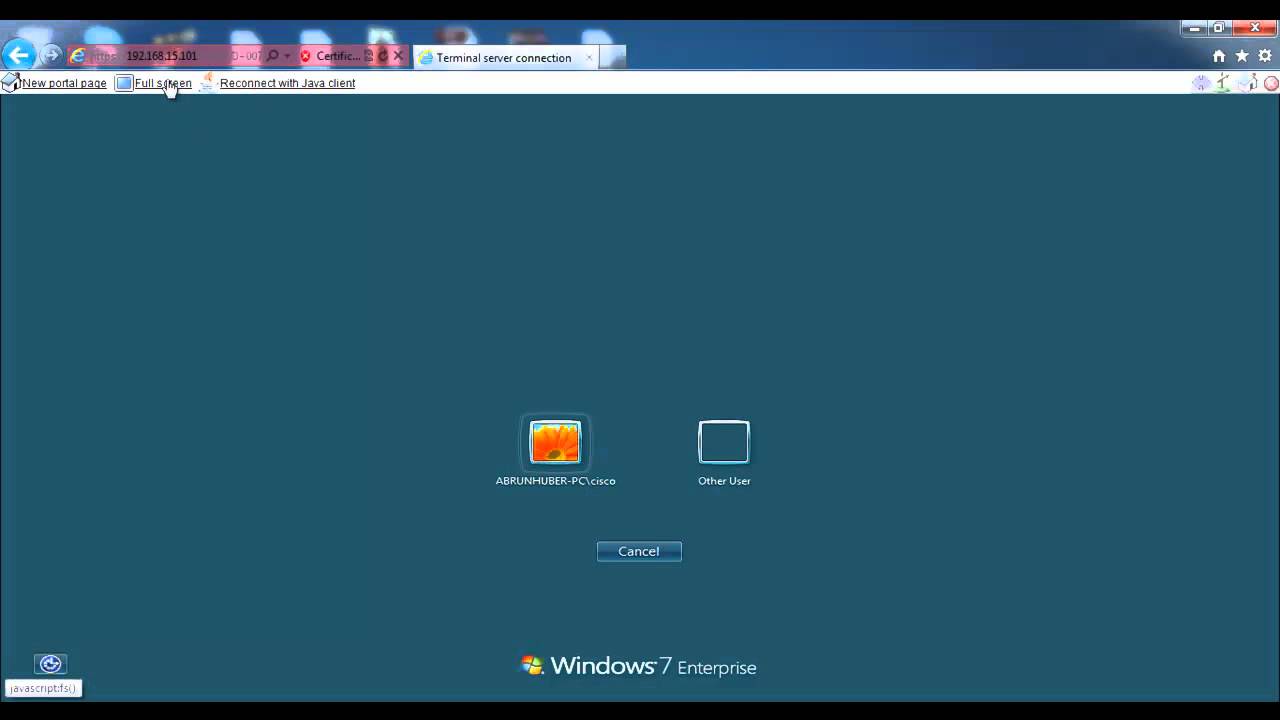Select the ABRUNHUBER-PC\cisco user tile
Screen dimensions: 1280x720
click(x=555, y=442)
